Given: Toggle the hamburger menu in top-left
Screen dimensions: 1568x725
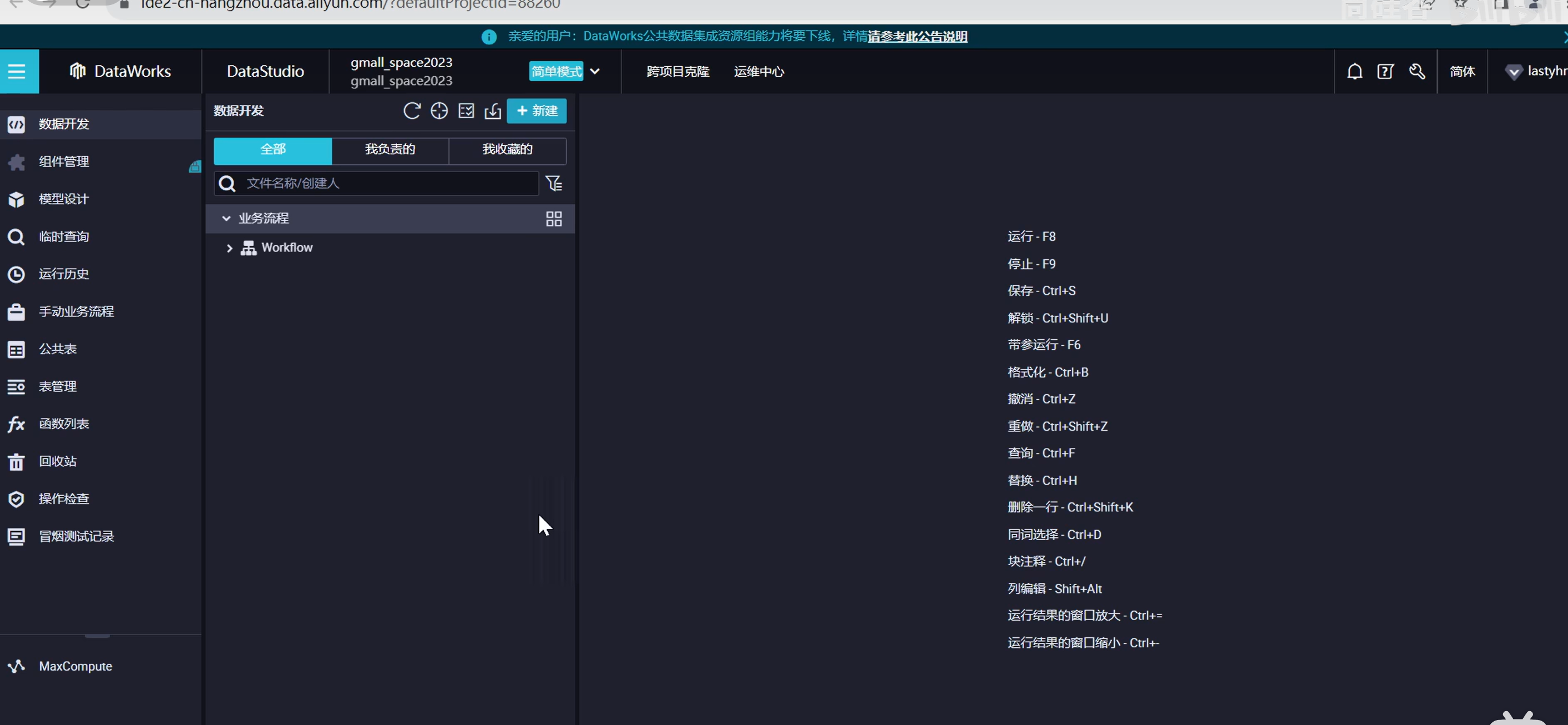Looking at the screenshot, I should tap(17, 71).
